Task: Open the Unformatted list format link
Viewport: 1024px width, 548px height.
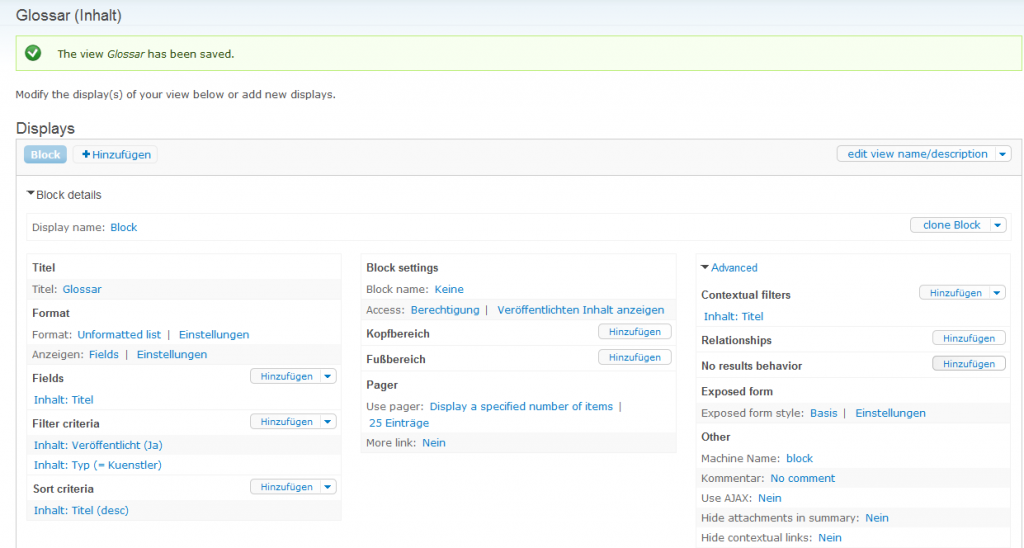Action: tap(119, 335)
